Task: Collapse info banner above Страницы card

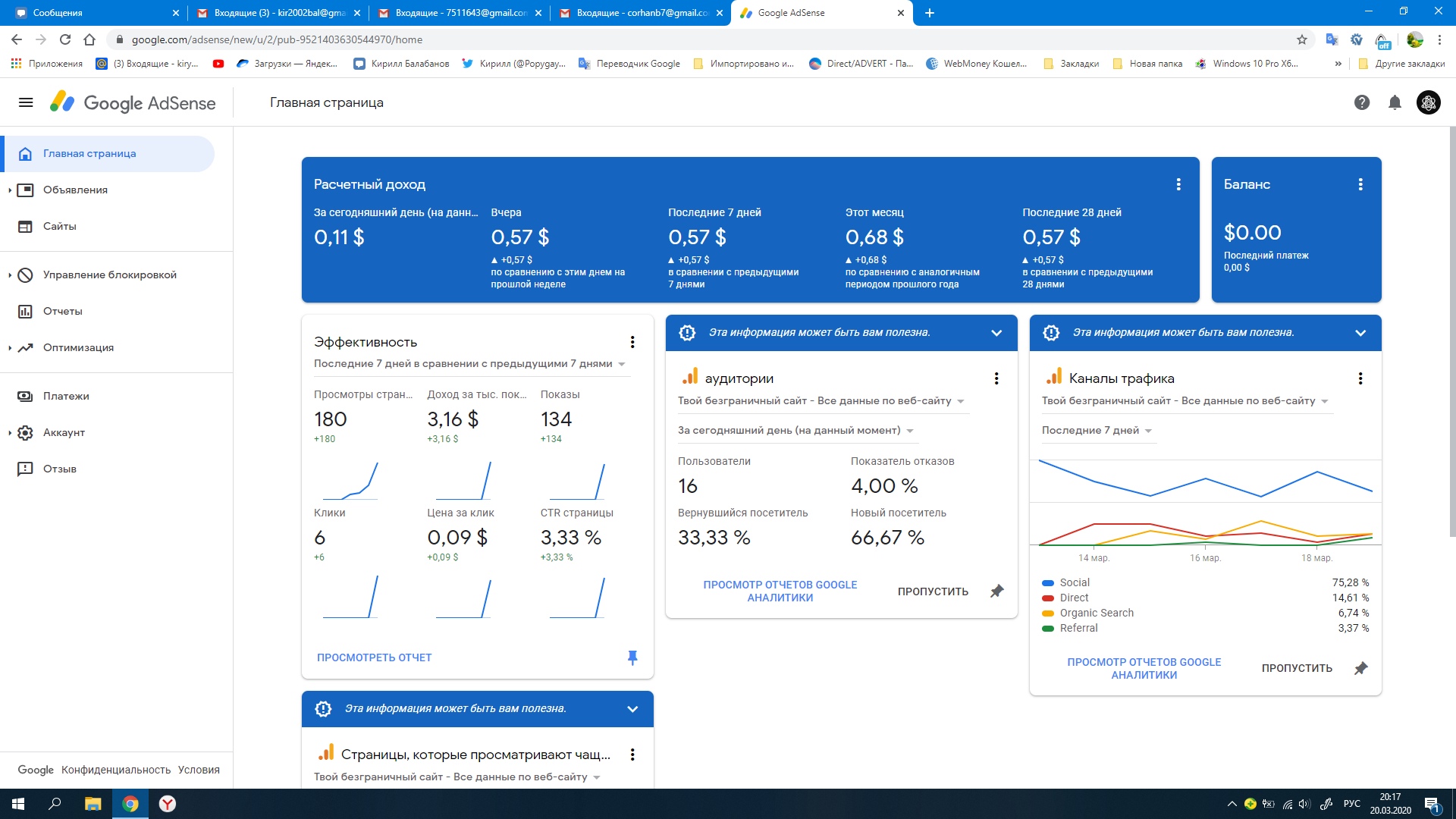Action: [632, 709]
